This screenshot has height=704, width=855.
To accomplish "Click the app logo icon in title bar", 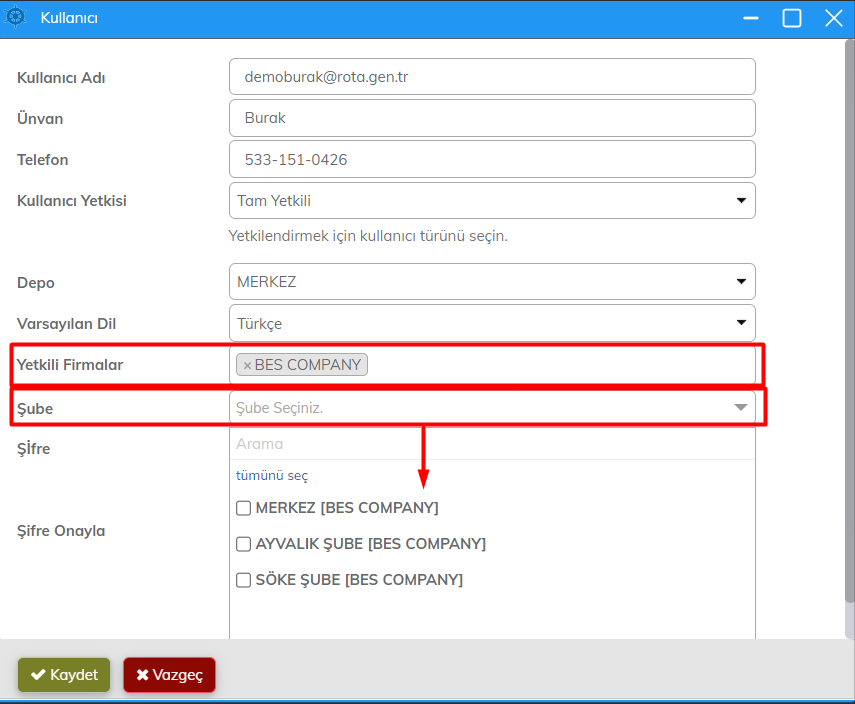I will click(16, 18).
